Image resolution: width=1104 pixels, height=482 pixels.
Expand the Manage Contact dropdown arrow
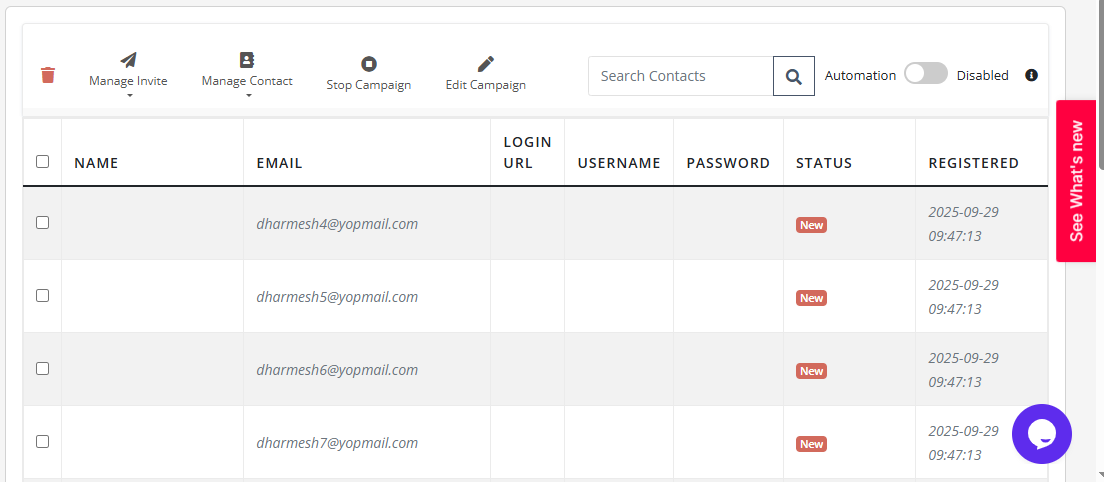click(248, 96)
